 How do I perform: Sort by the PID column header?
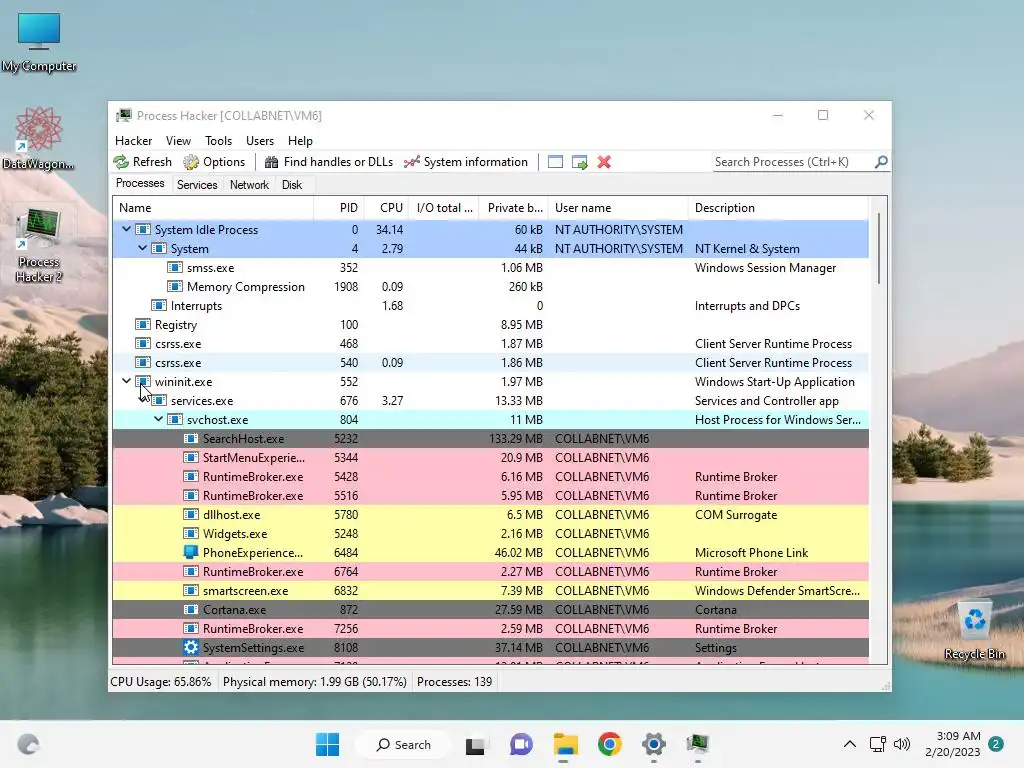point(340,208)
